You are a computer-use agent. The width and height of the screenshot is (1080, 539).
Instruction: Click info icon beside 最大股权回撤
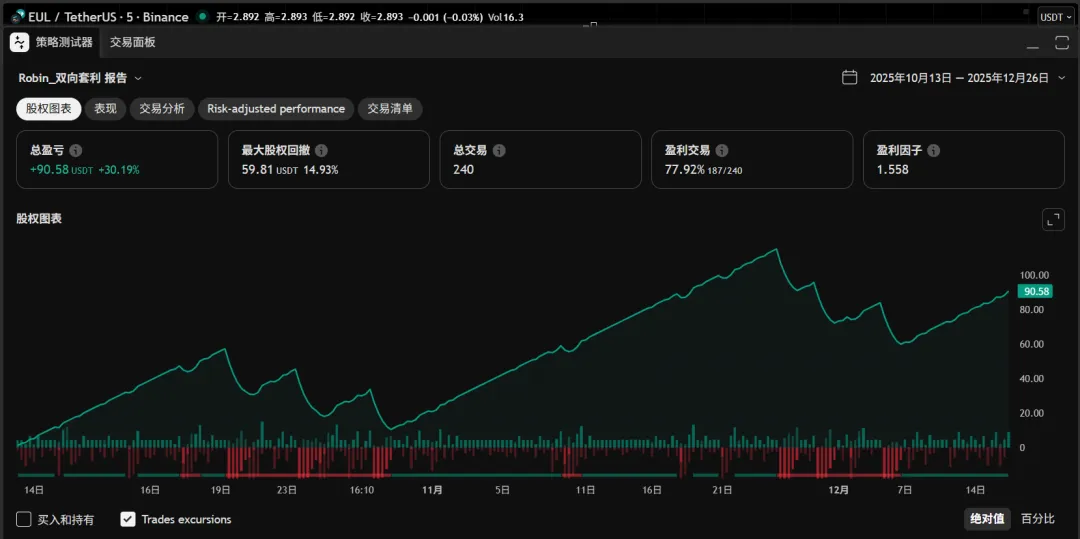tap(321, 150)
